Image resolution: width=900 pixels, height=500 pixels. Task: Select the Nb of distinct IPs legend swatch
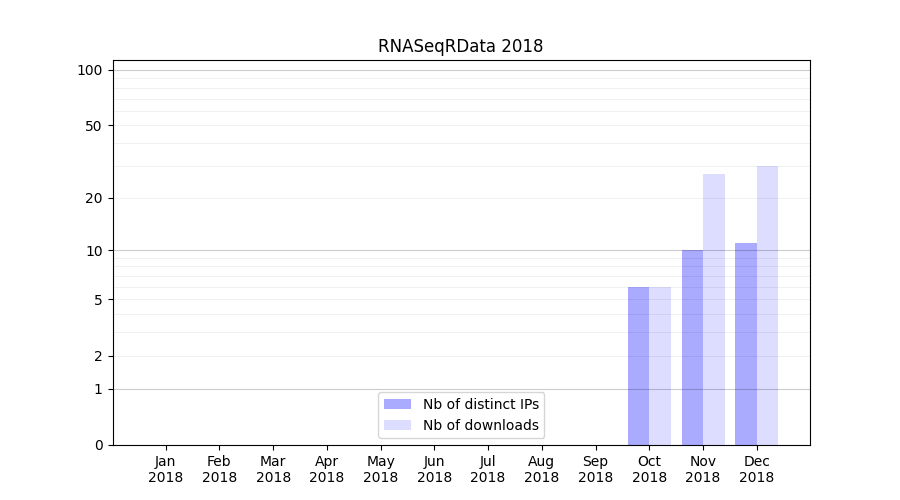(x=397, y=404)
